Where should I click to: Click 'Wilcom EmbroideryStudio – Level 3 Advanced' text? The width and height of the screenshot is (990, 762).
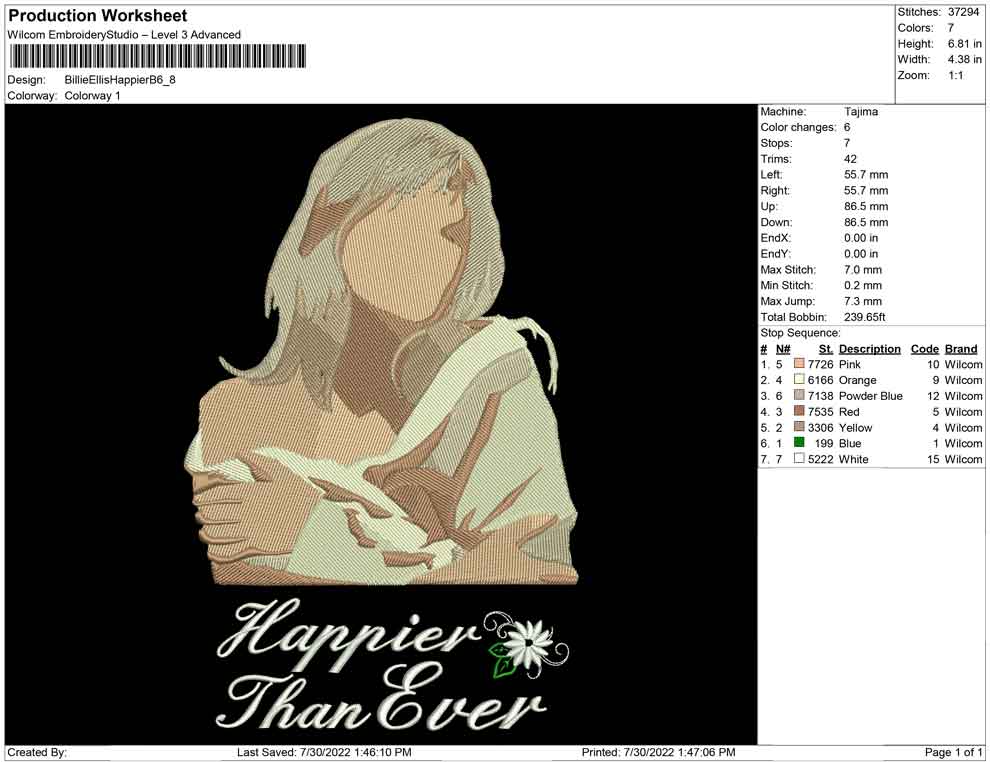124,35
